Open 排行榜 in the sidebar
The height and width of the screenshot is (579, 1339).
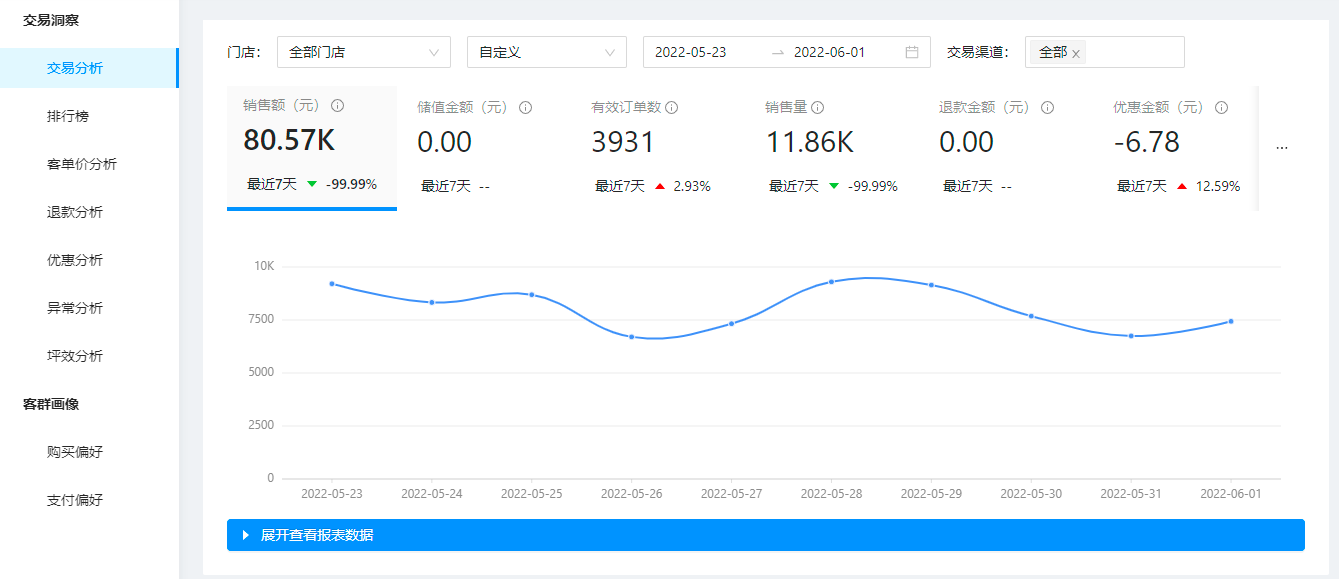tap(68, 116)
